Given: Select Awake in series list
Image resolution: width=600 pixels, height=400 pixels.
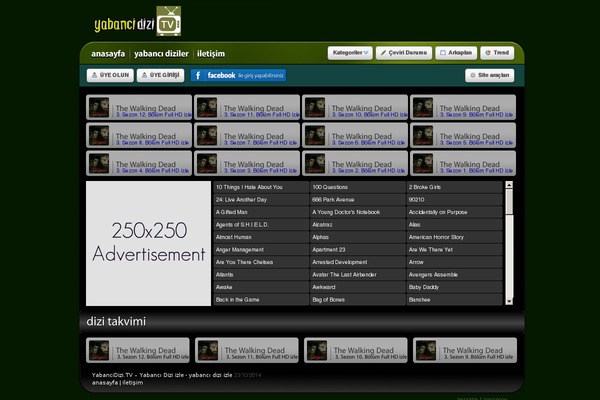Looking at the screenshot, I should (261, 287).
